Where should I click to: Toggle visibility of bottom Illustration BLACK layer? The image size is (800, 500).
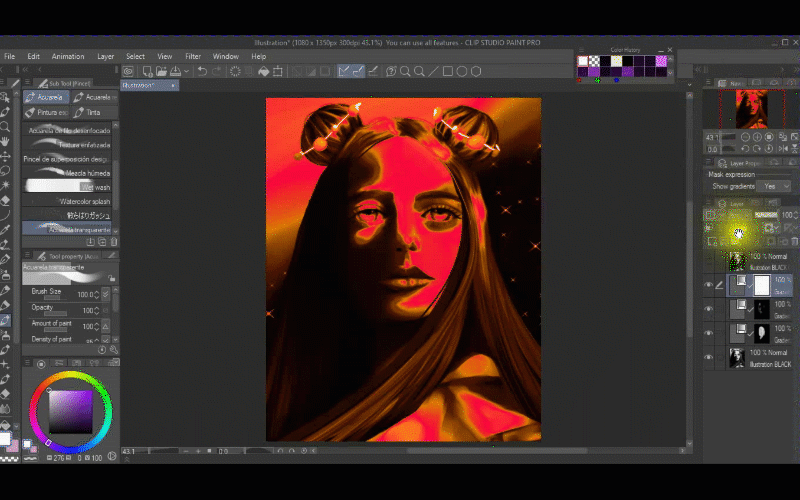[709, 358]
